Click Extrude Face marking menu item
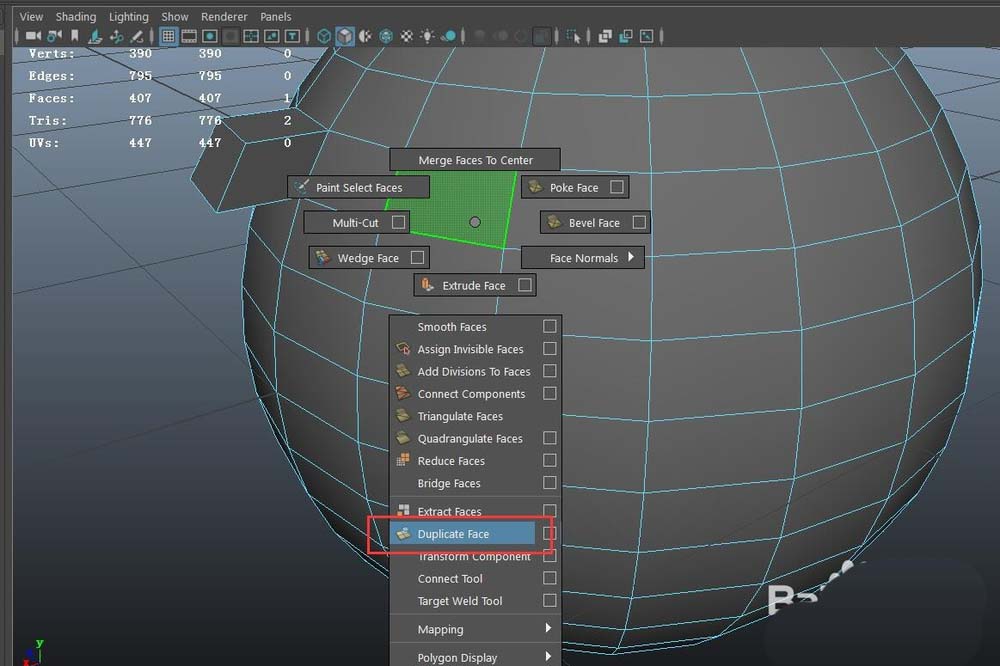The height and width of the screenshot is (666, 1000). [474, 285]
